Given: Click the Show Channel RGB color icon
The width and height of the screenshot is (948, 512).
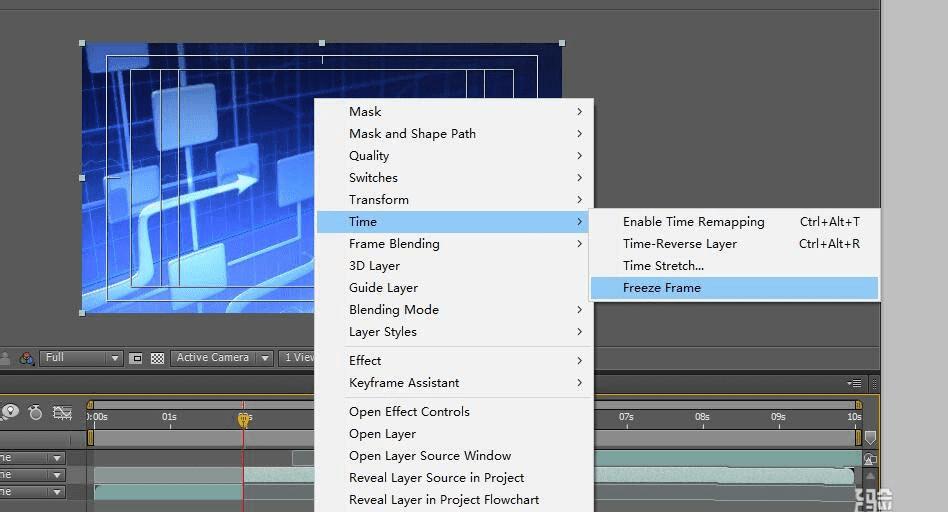Looking at the screenshot, I should point(26,358).
